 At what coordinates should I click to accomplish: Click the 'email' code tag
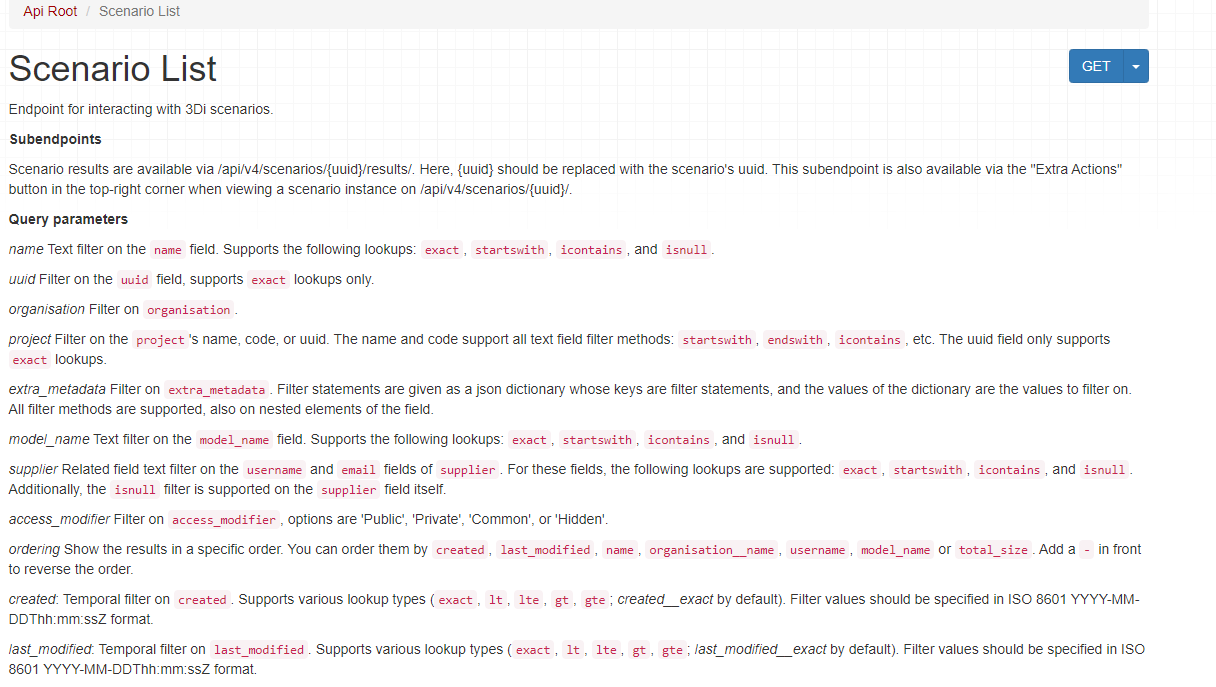(359, 470)
